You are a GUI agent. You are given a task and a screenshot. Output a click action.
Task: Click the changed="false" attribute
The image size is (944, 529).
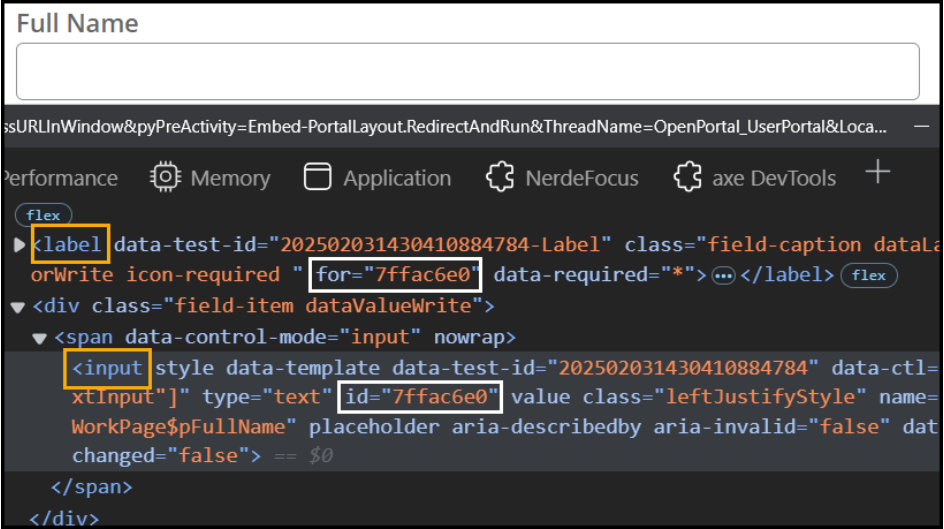(160, 456)
